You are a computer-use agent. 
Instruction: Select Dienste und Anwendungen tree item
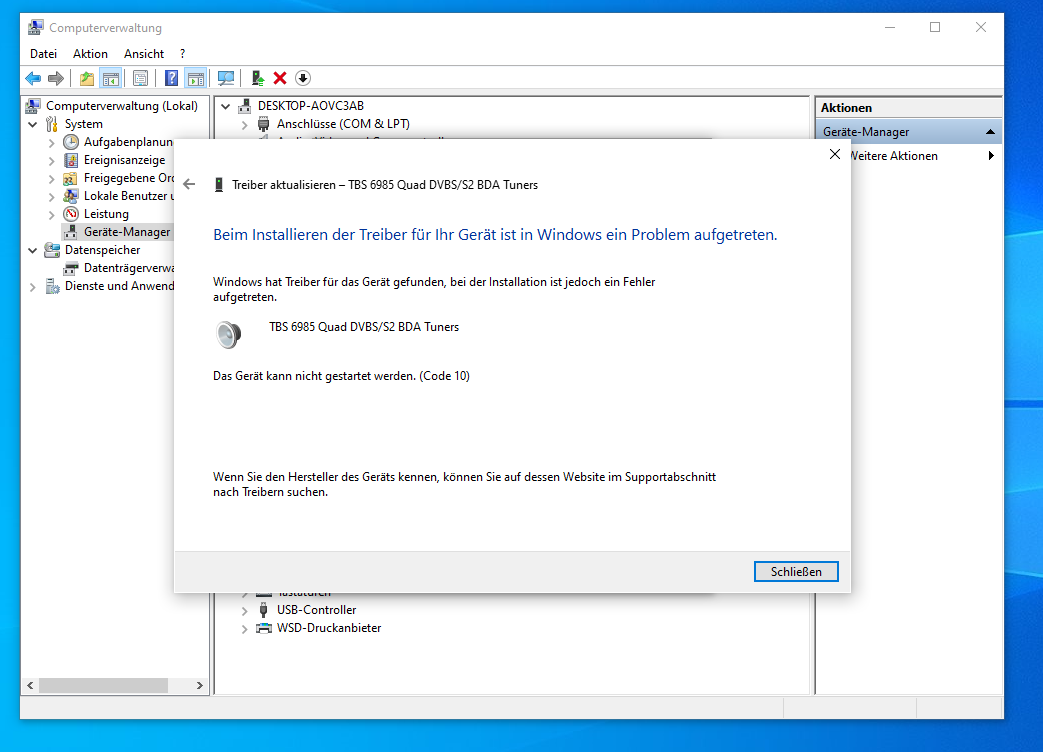pyautogui.click(x=119, y=285)
